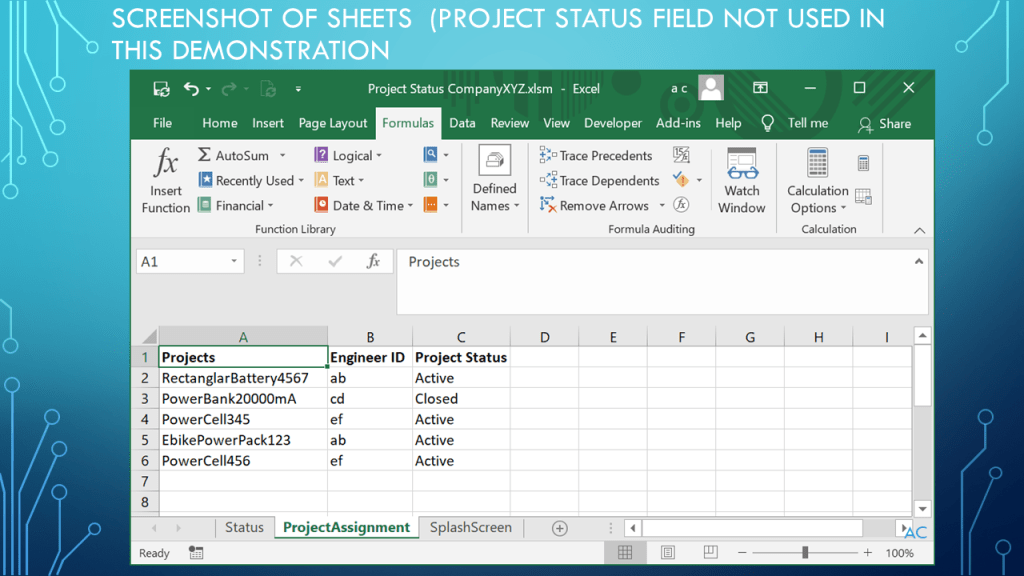
Task: Open the Name Box dropdown
Action: [x=235, y=262]
